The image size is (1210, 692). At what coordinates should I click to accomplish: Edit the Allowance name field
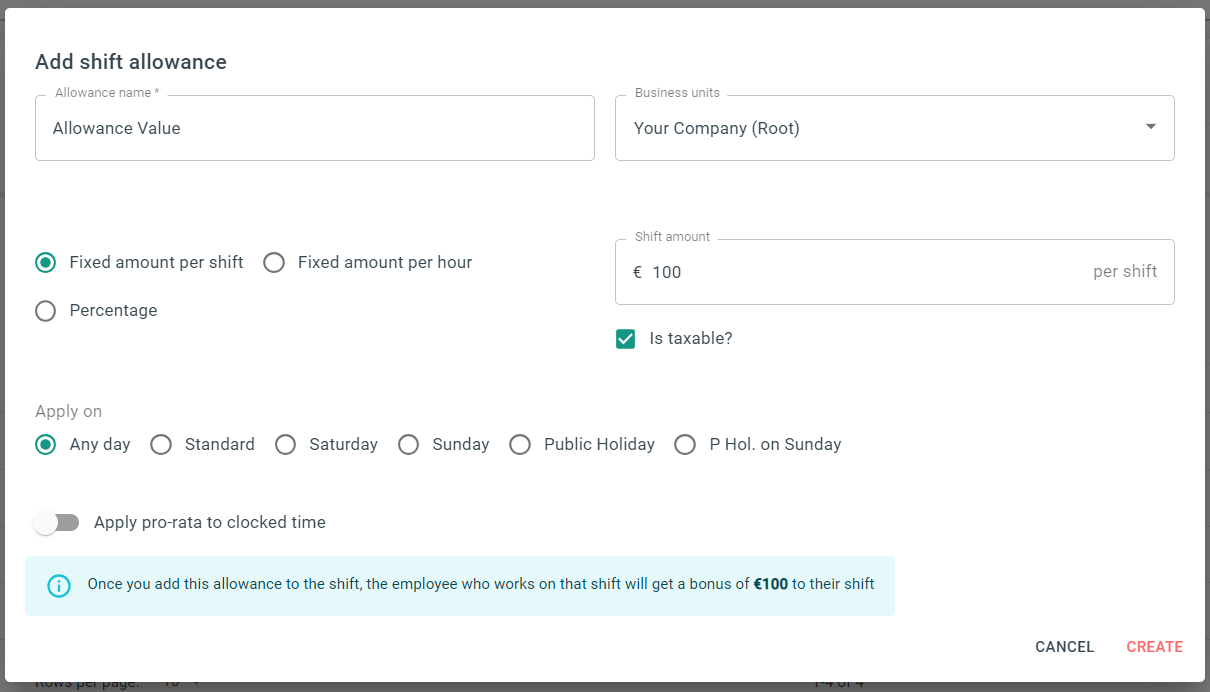coord(315,127)
